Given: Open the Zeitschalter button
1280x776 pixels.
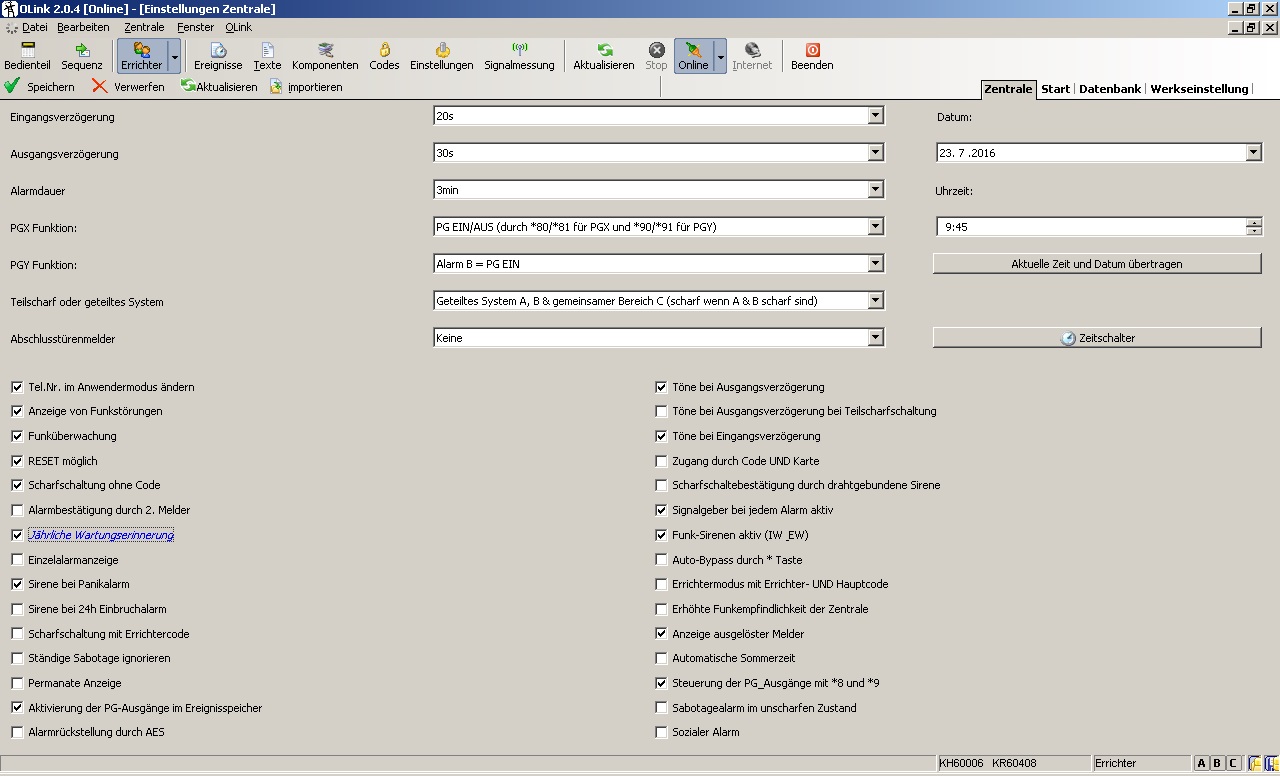Looking at the screenshot, I should tap(1097, 338).
